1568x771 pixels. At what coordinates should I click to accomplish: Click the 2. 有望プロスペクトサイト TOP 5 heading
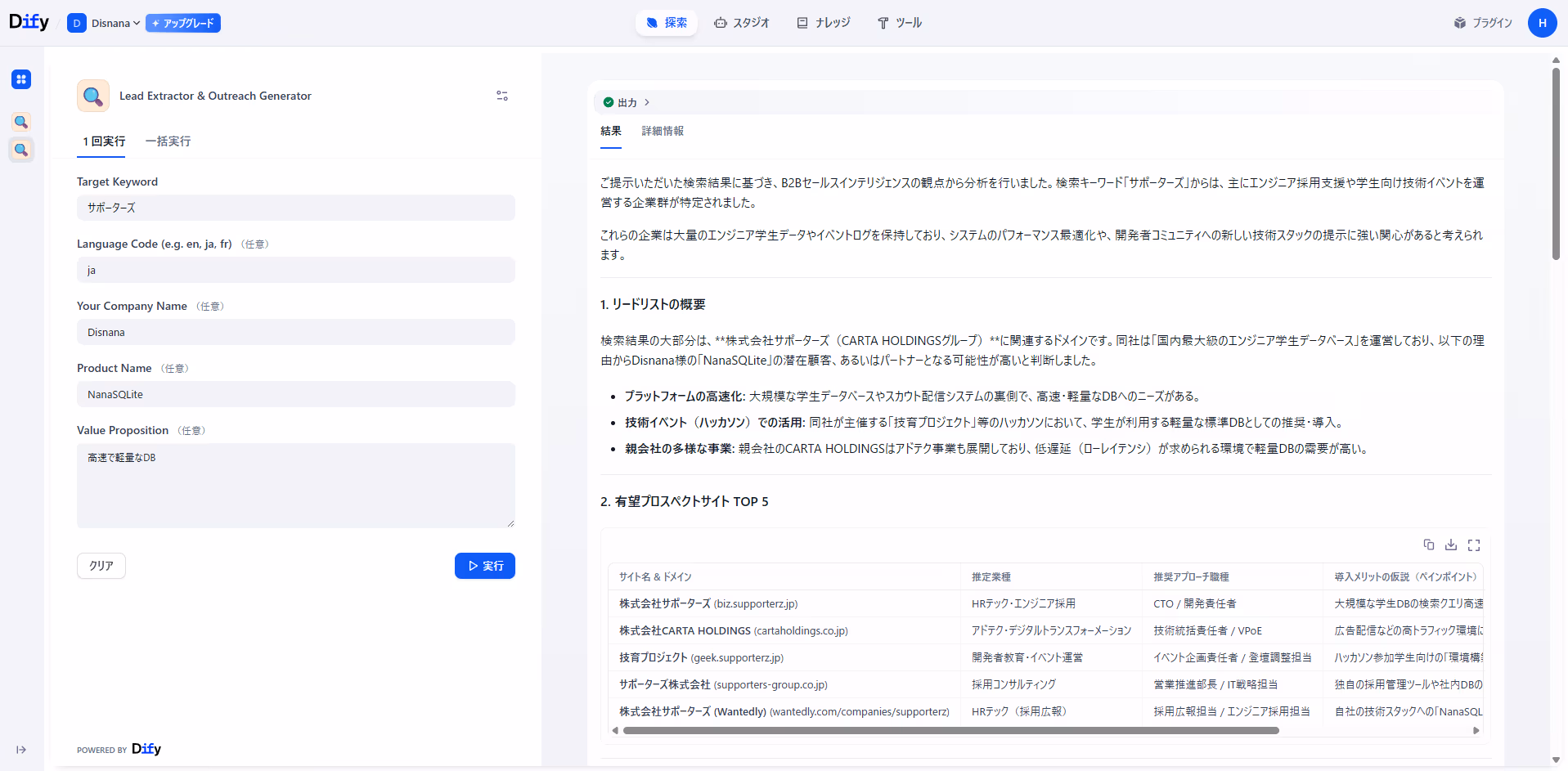tap(685, 501)
